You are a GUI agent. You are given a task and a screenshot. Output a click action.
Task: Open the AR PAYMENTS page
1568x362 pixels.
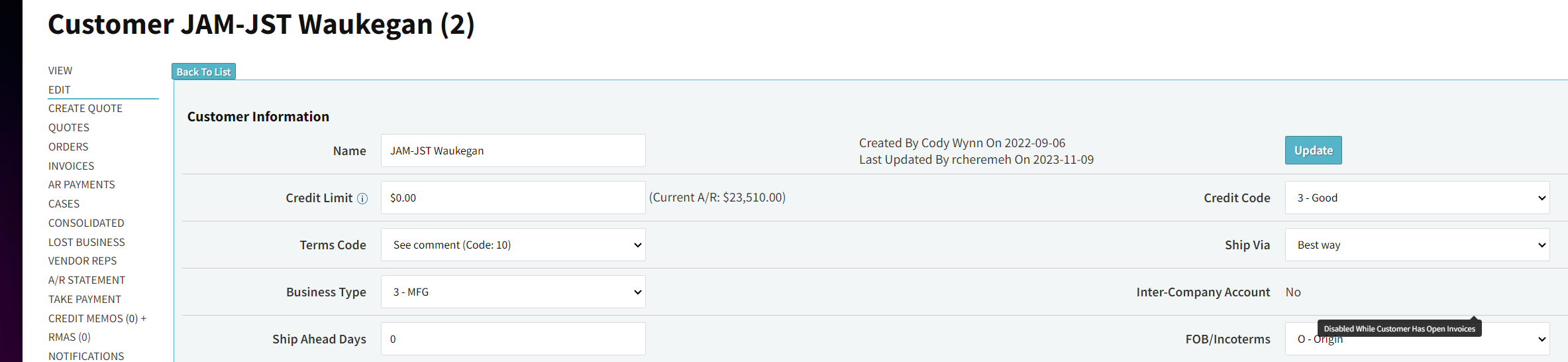click(x=81, y=184)
